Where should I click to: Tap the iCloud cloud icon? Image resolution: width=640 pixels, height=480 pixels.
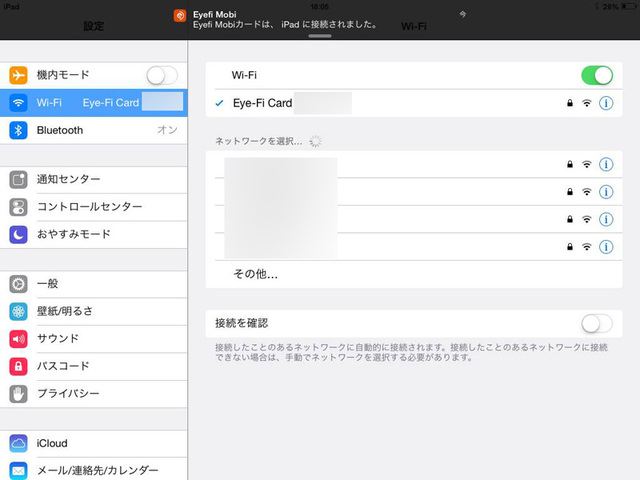click(x=19, y=443)
